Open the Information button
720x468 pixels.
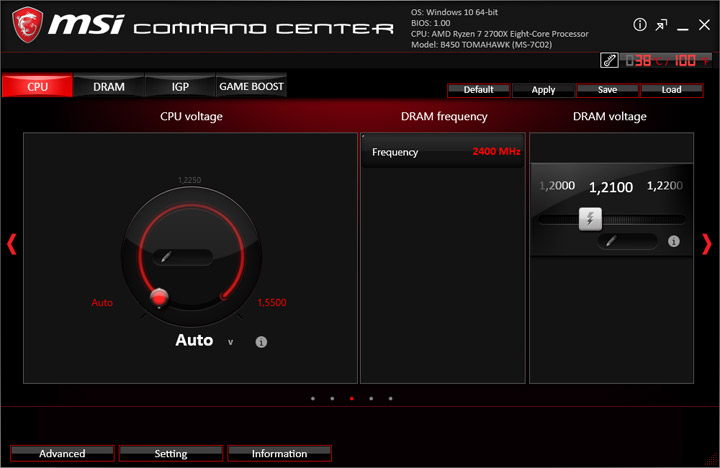coord(279,453)
